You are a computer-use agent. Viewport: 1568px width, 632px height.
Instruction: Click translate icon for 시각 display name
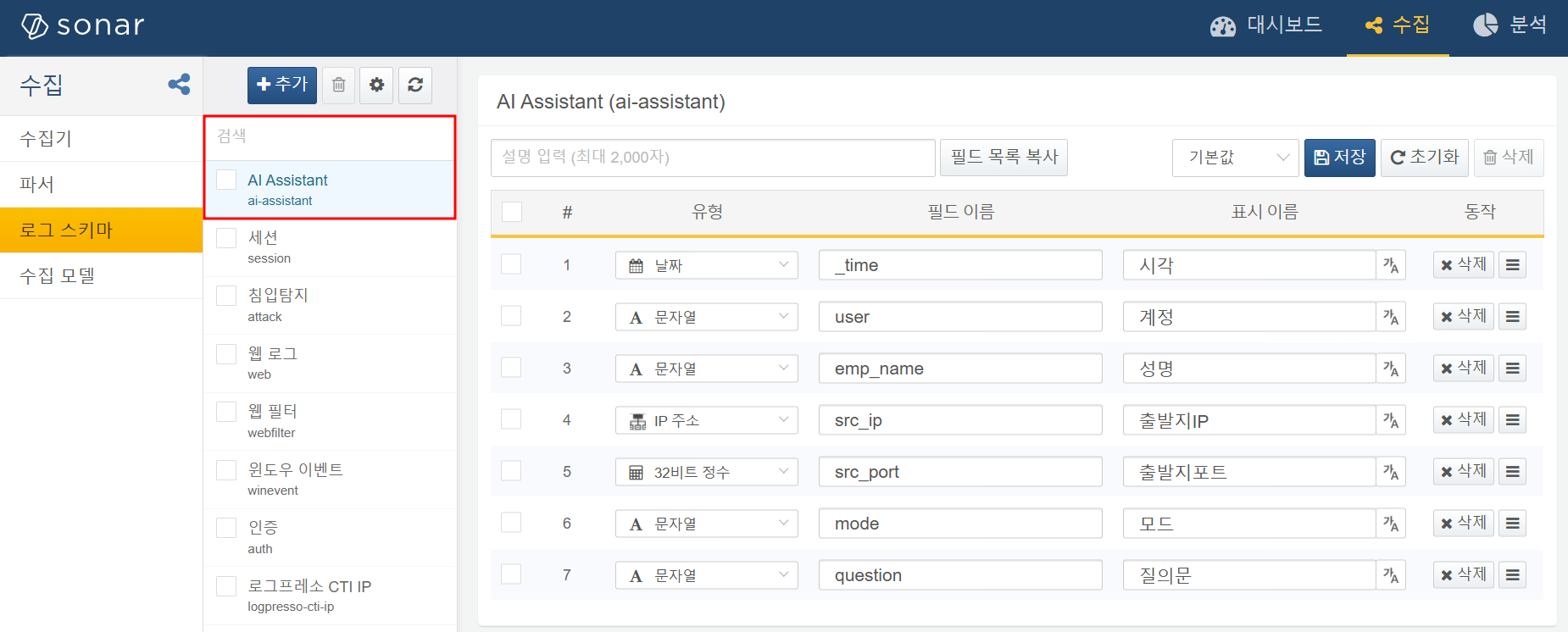(1391, 265)
